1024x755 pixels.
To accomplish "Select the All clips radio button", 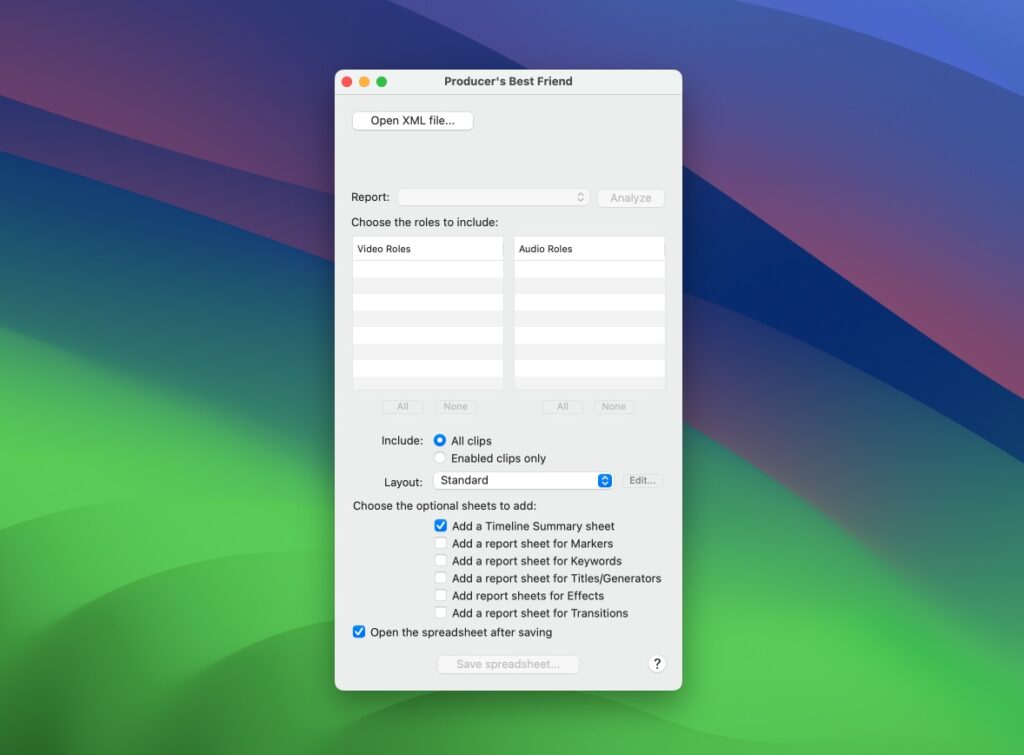I will coord(440,440).
